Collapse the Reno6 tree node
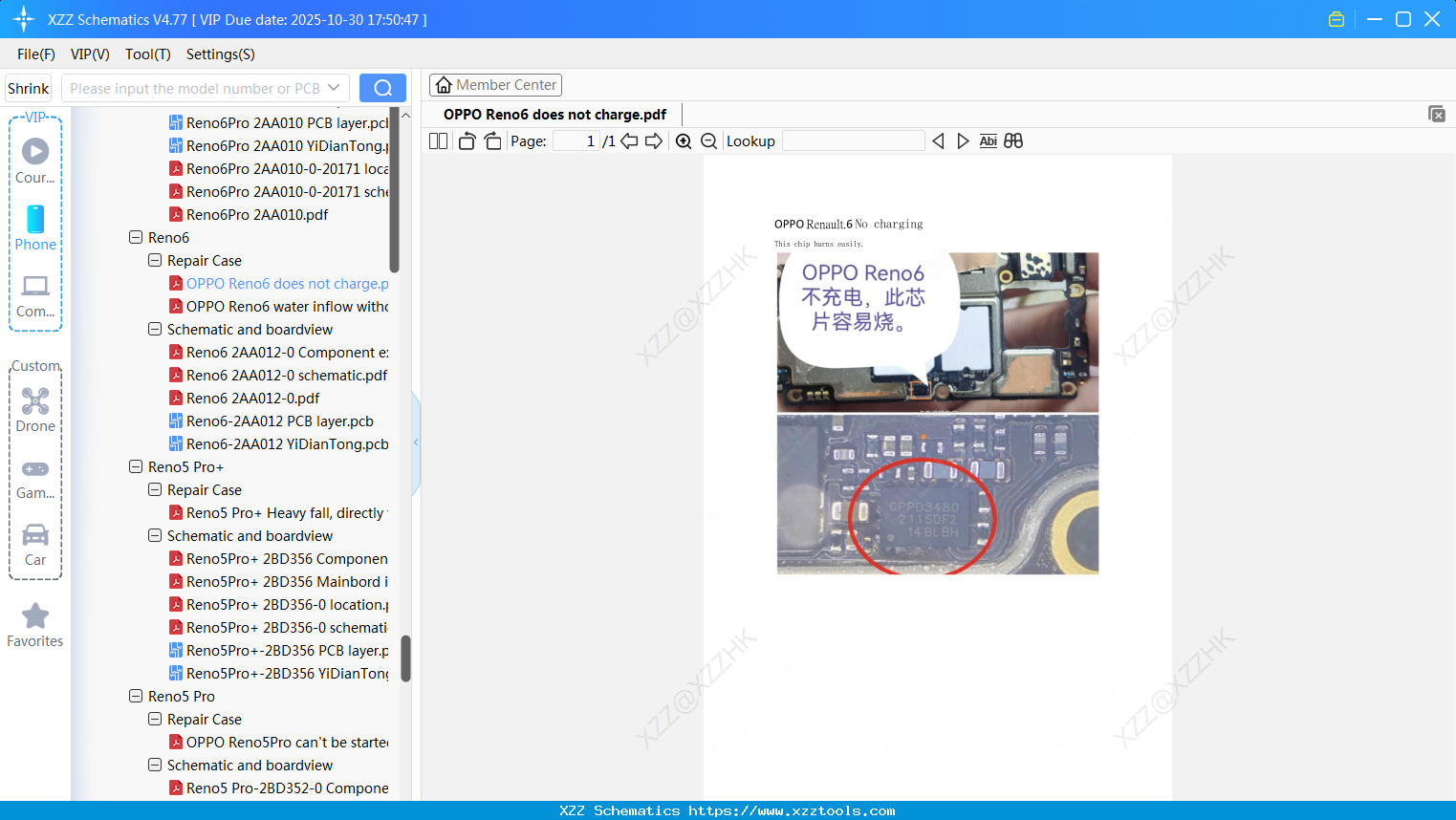 (136, 237)
